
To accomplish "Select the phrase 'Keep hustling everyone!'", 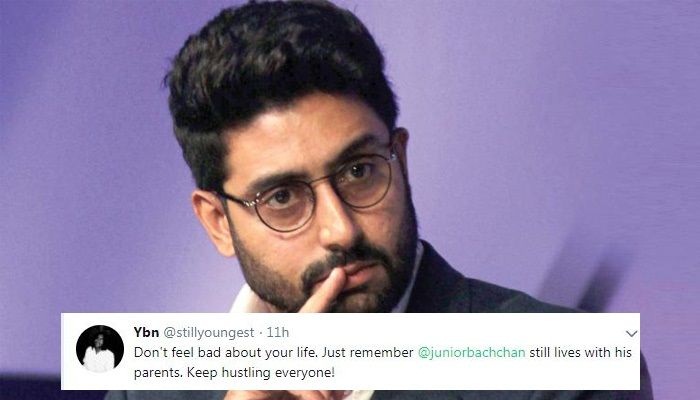I will click(260, 372).
